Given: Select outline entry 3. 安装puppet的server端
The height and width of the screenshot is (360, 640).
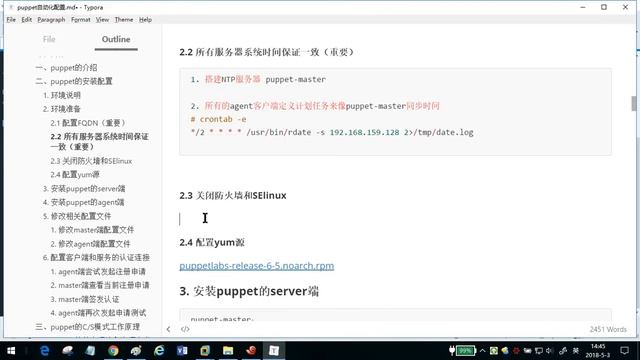Looking at the screenshot, I should pos(84,189).
